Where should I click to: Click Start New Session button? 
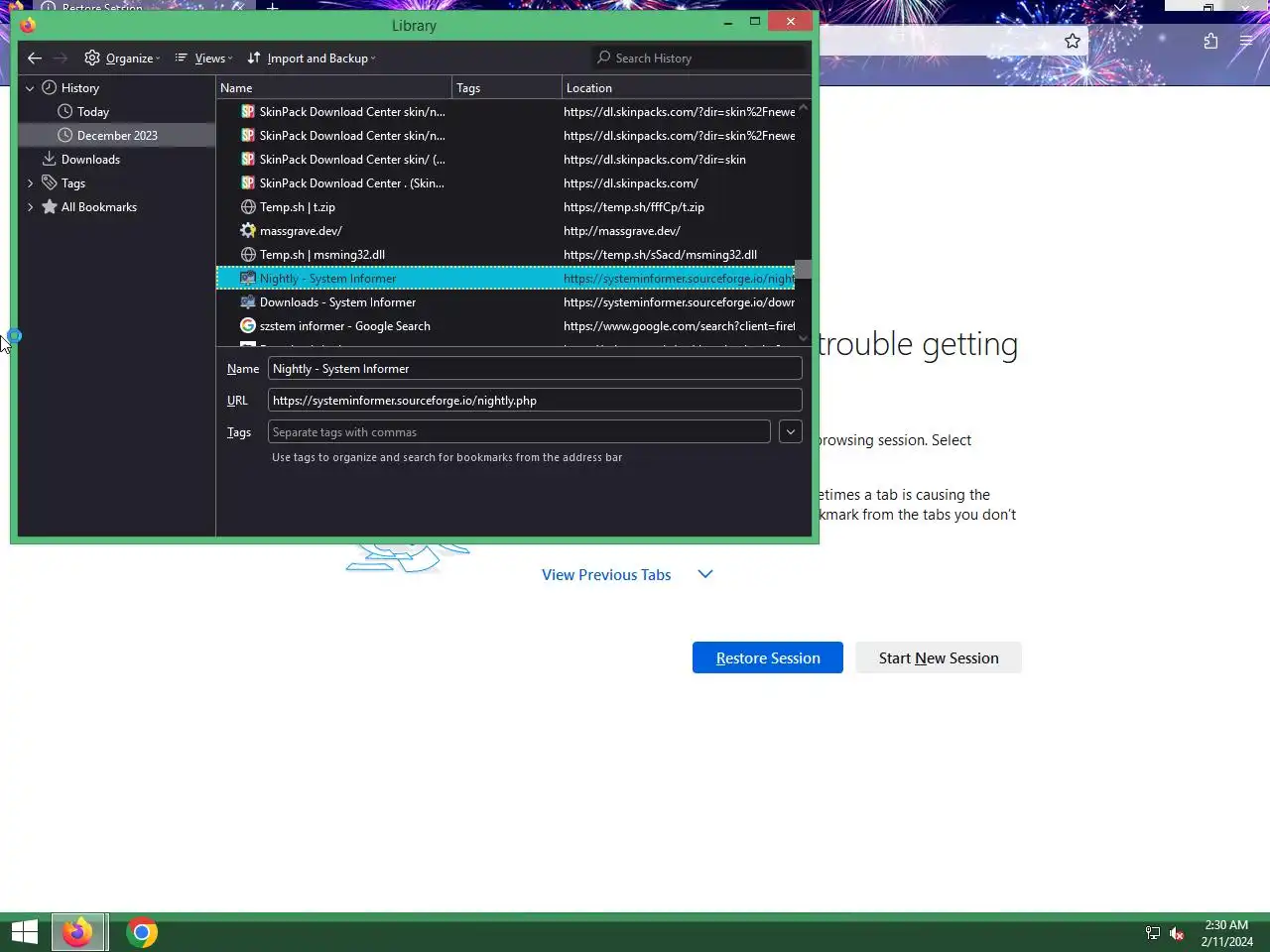[x=939, y=657]
